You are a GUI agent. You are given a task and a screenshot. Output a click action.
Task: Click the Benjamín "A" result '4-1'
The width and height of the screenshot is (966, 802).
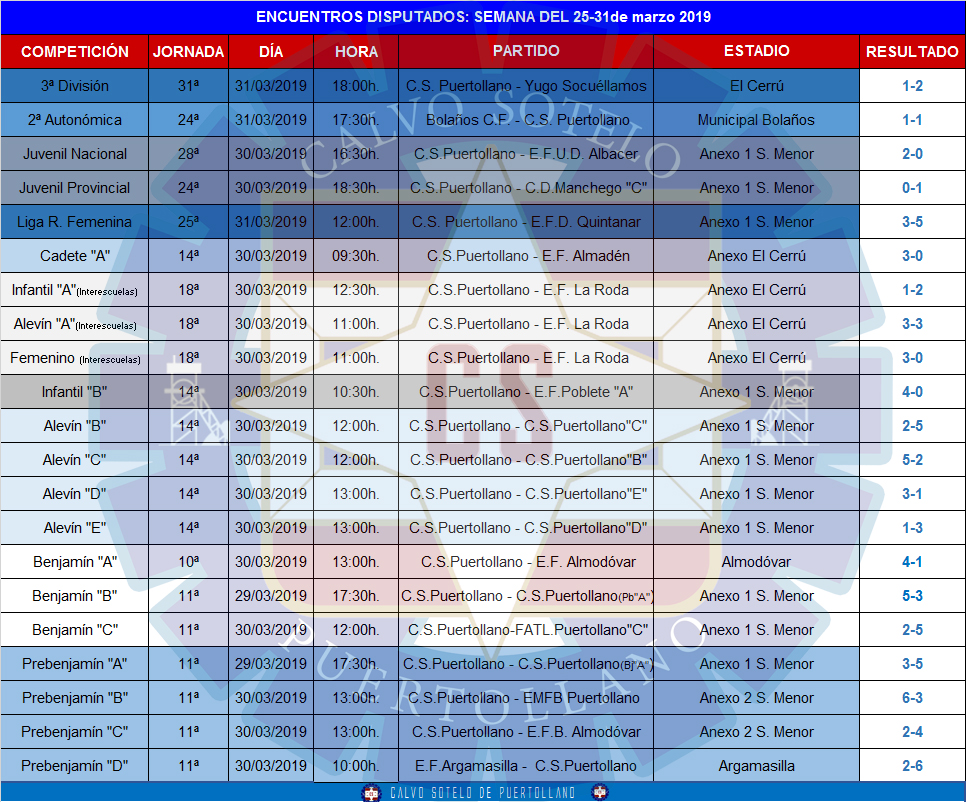pyautogui.click(x=912, y=562)
